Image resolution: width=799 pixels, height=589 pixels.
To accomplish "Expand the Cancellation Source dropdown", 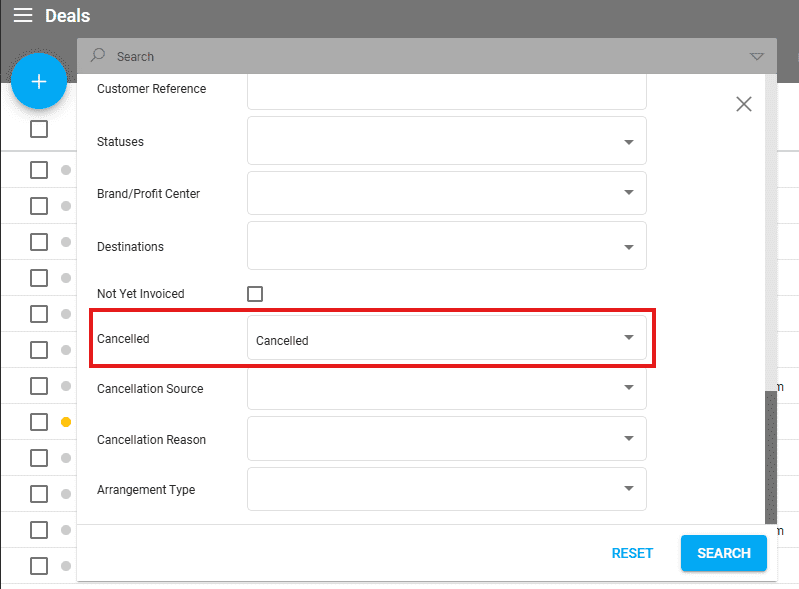I will (x=628, y=387).
